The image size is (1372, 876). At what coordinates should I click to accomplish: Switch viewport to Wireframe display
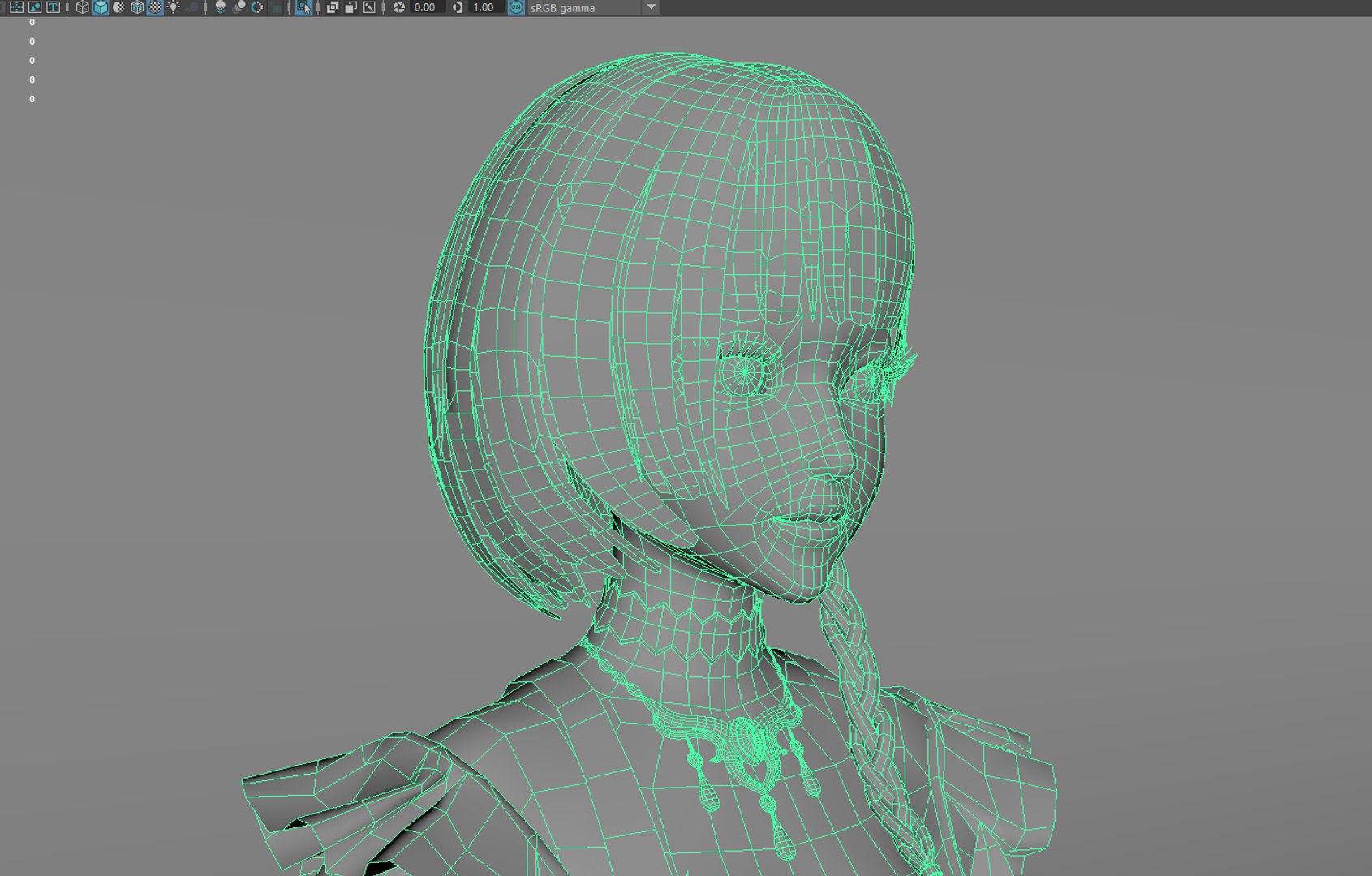[x=82, y=7]
